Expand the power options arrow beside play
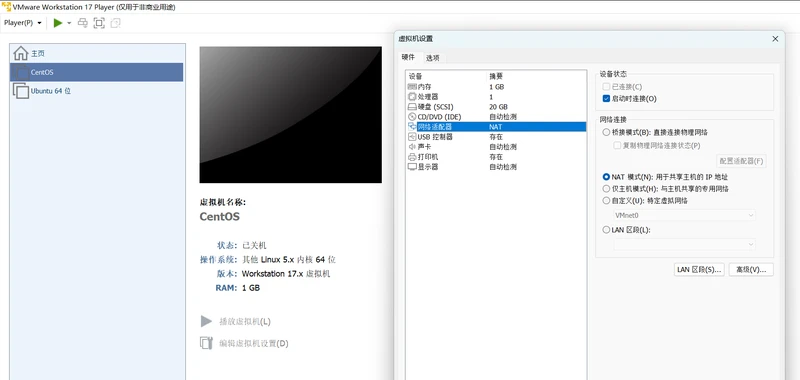 click(69, 23)
